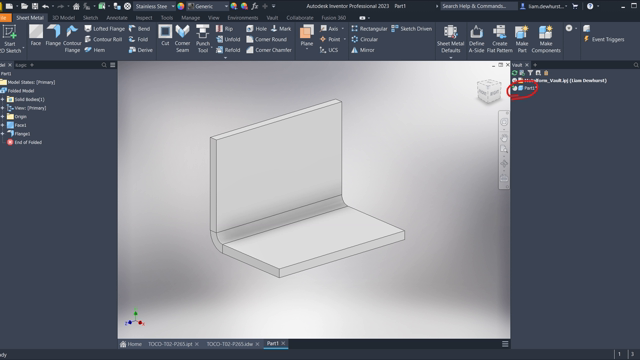Select the Bend tool

(x=140, y=29)
